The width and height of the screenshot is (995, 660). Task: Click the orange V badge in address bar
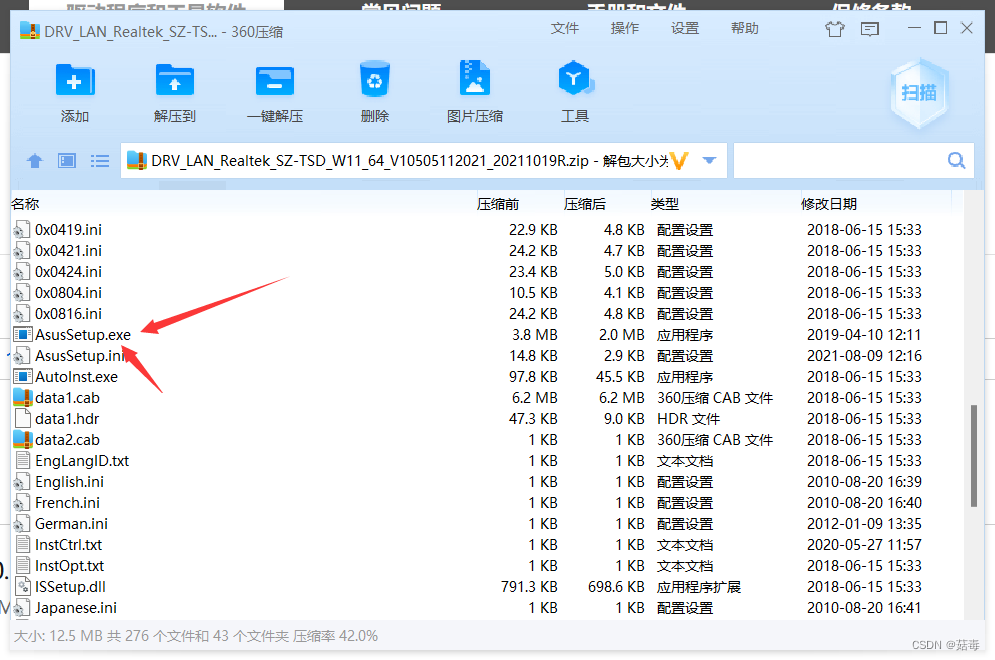pos(679,161)
